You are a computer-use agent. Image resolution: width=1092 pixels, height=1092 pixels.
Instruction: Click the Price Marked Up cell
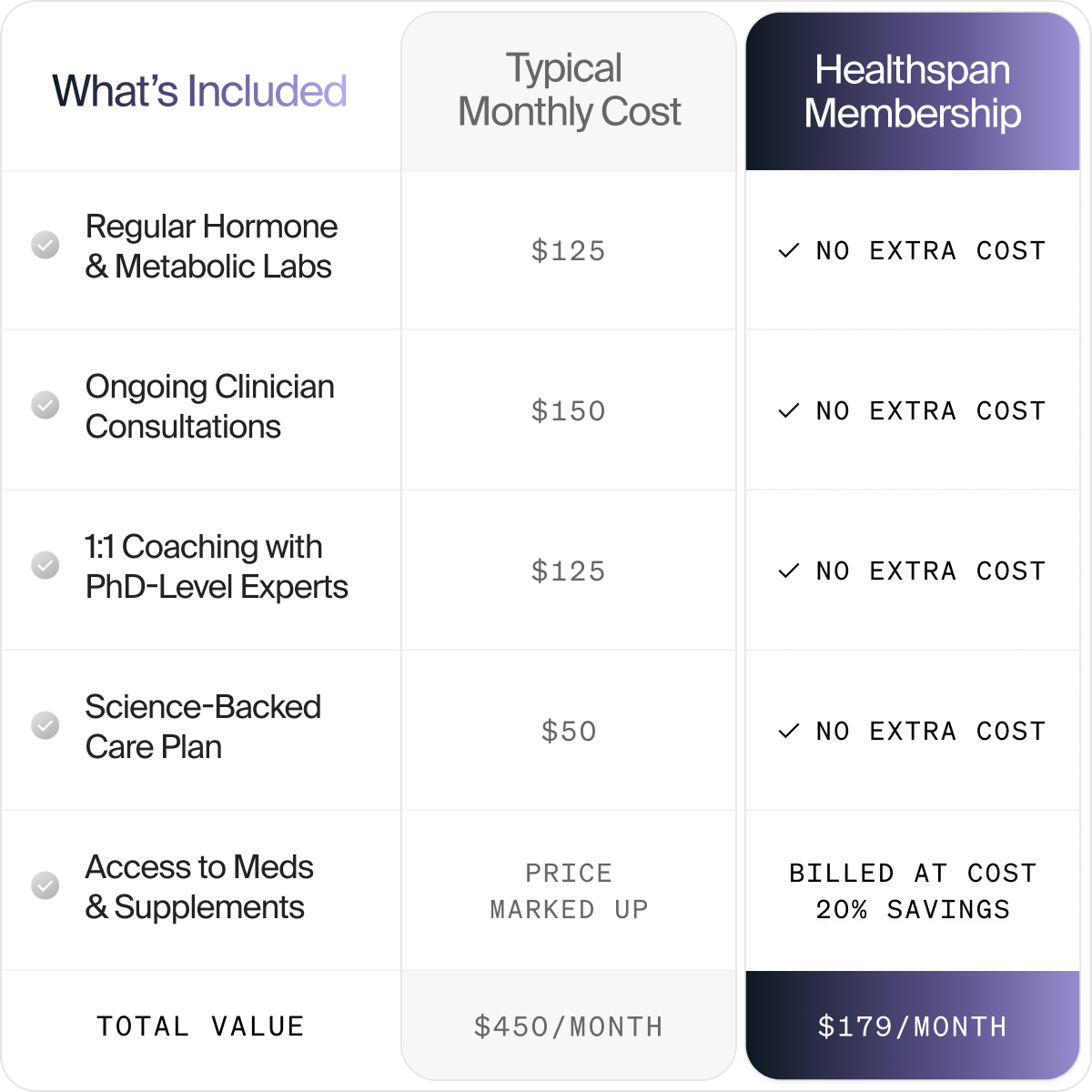569,891
